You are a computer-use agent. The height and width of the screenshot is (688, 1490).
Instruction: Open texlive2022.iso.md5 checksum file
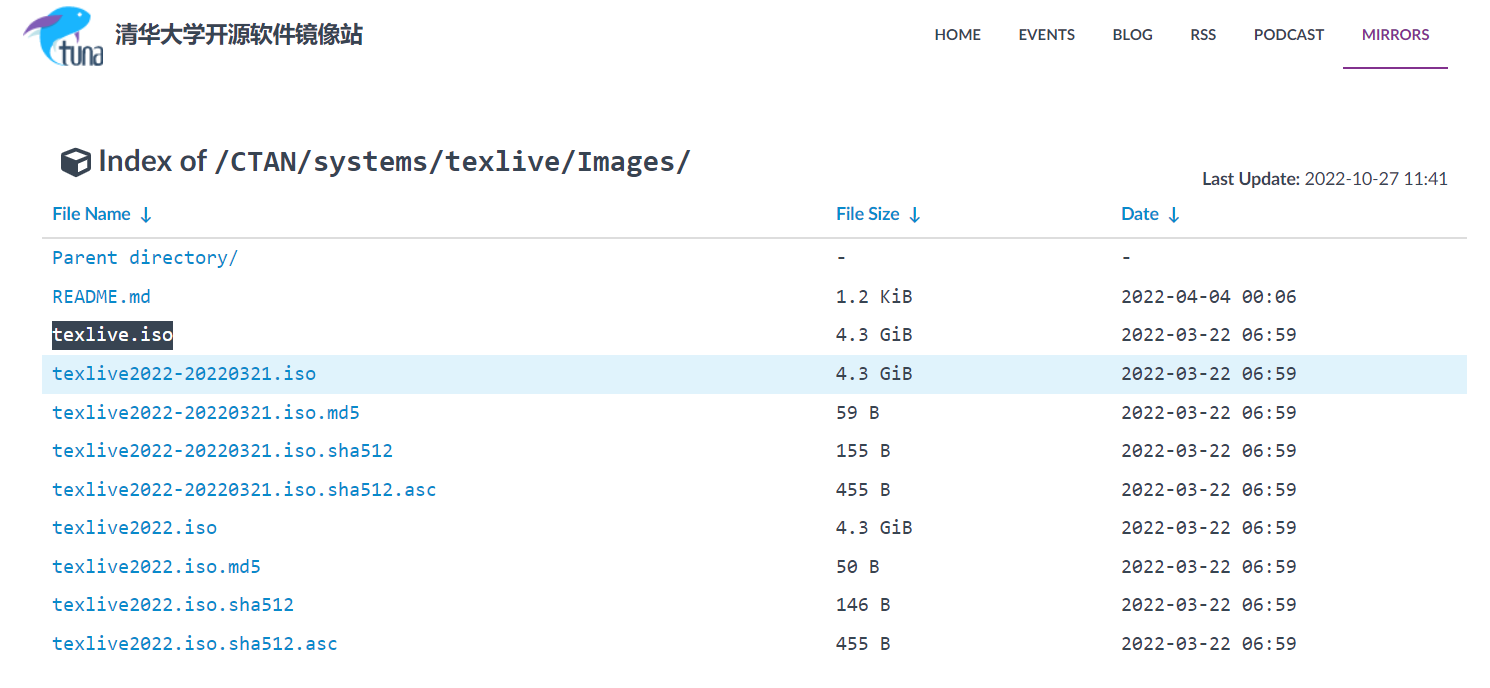click(156, 567)
